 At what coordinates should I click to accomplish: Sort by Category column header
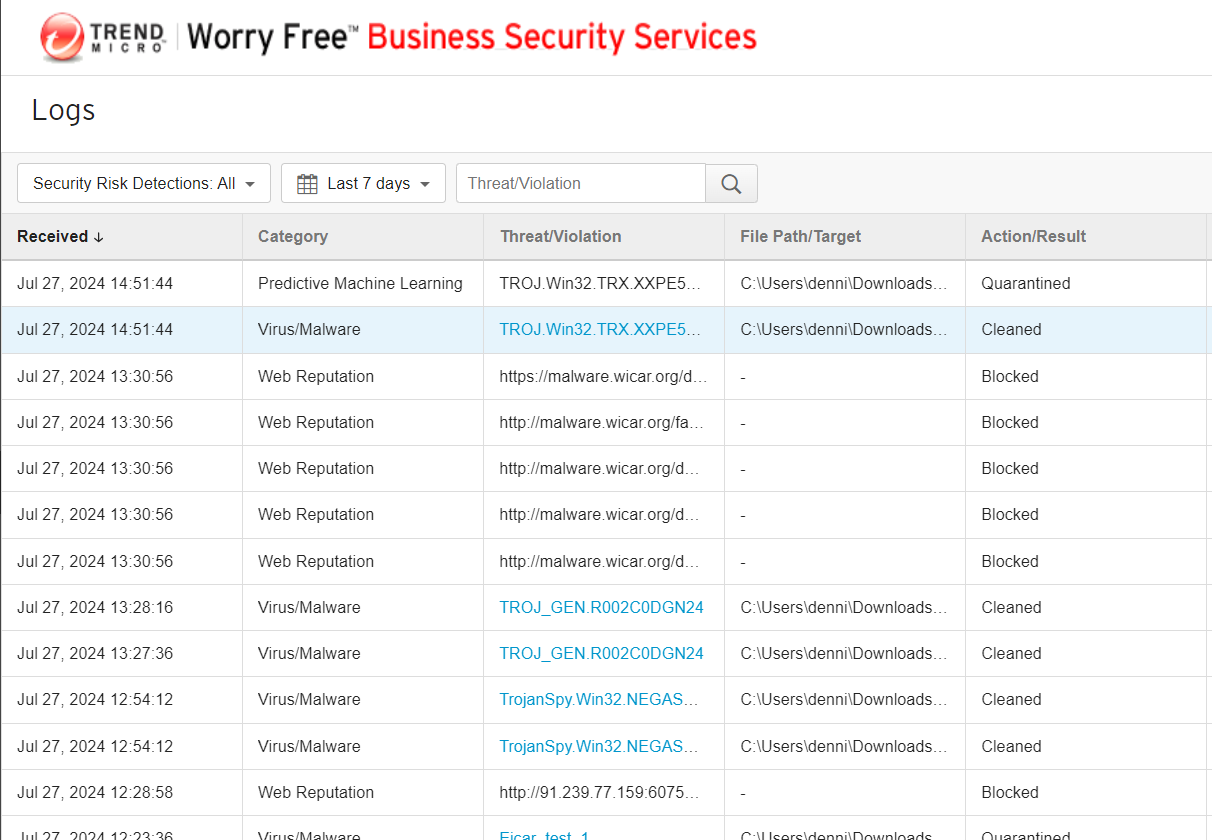click(x=293, y=237)
